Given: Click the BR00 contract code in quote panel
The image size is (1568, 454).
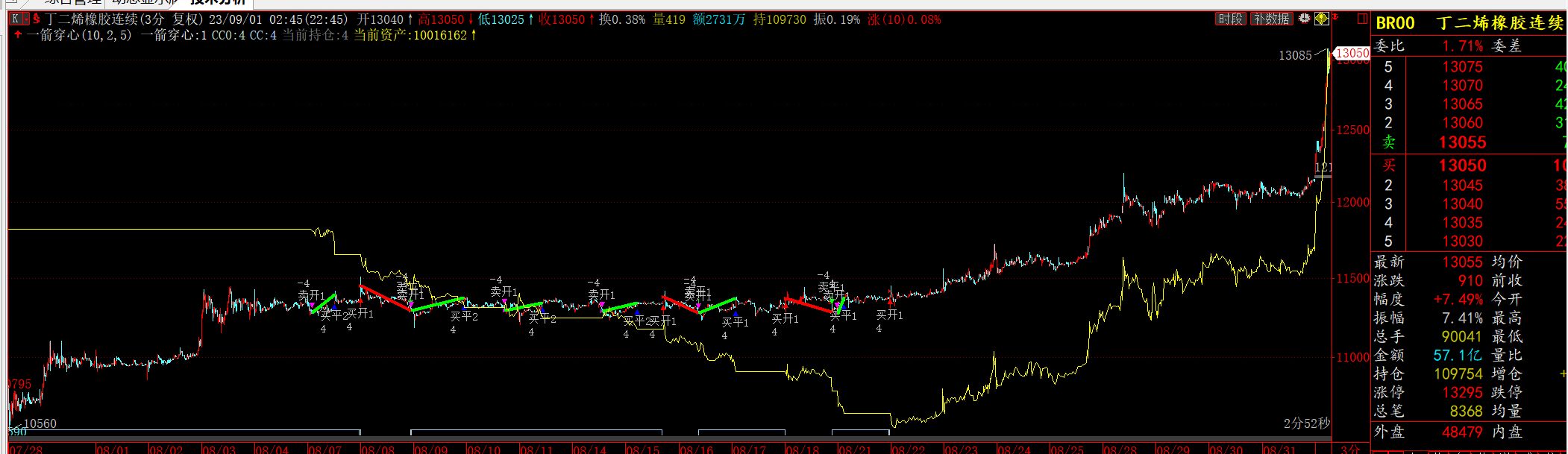Looking at the screenshot, I should click(1395, 23).
